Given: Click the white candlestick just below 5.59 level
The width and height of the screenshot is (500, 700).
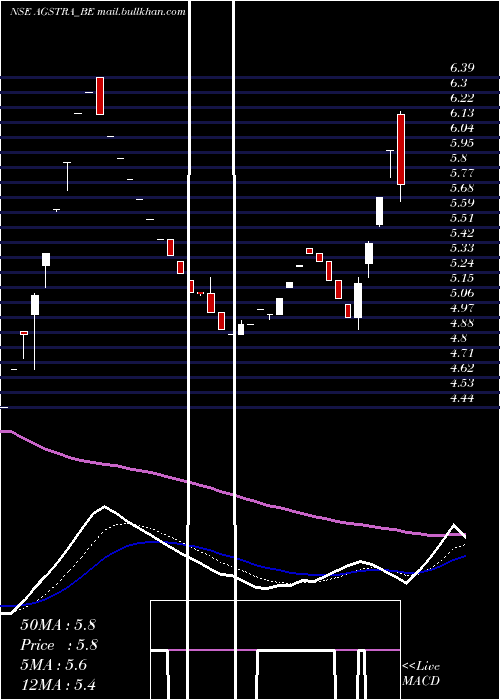Looking at the screenshot, I should (x=379, y=211).
